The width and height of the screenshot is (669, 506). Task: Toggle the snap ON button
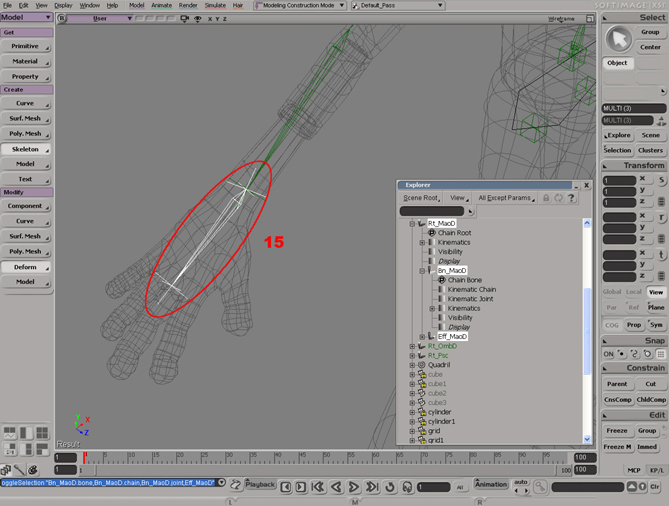point(609,354)
